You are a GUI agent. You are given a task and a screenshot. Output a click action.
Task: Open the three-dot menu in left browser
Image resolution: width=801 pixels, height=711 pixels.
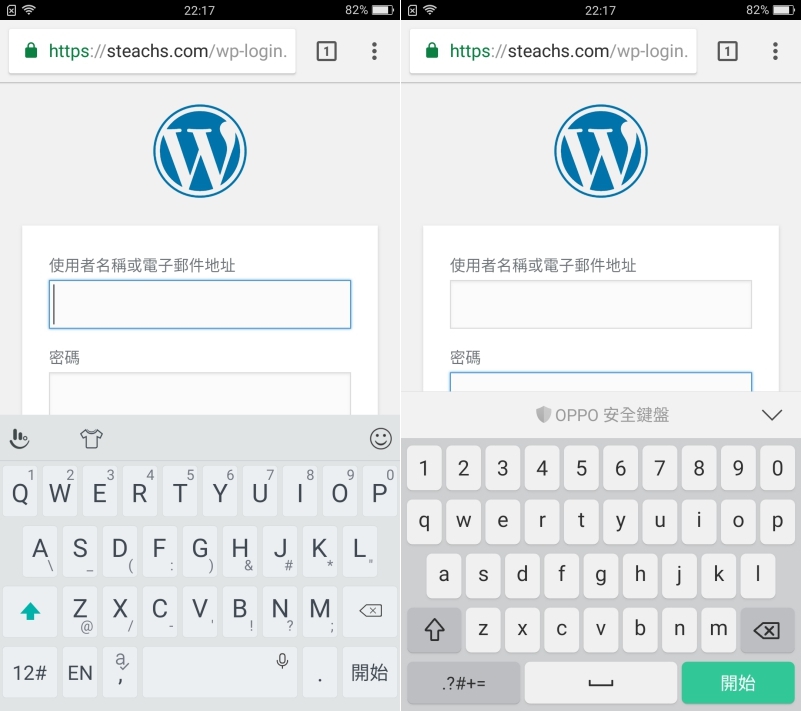click(x=374, y=51)
